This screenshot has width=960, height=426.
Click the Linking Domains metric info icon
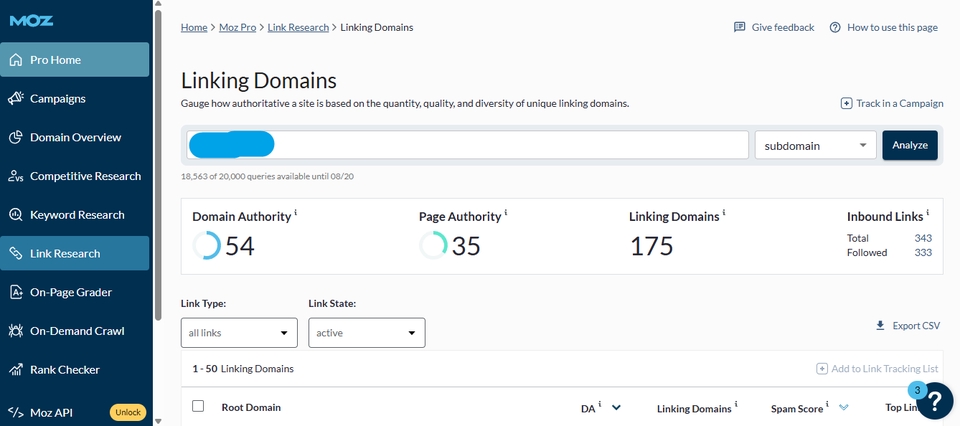click(x=724, y=213)
